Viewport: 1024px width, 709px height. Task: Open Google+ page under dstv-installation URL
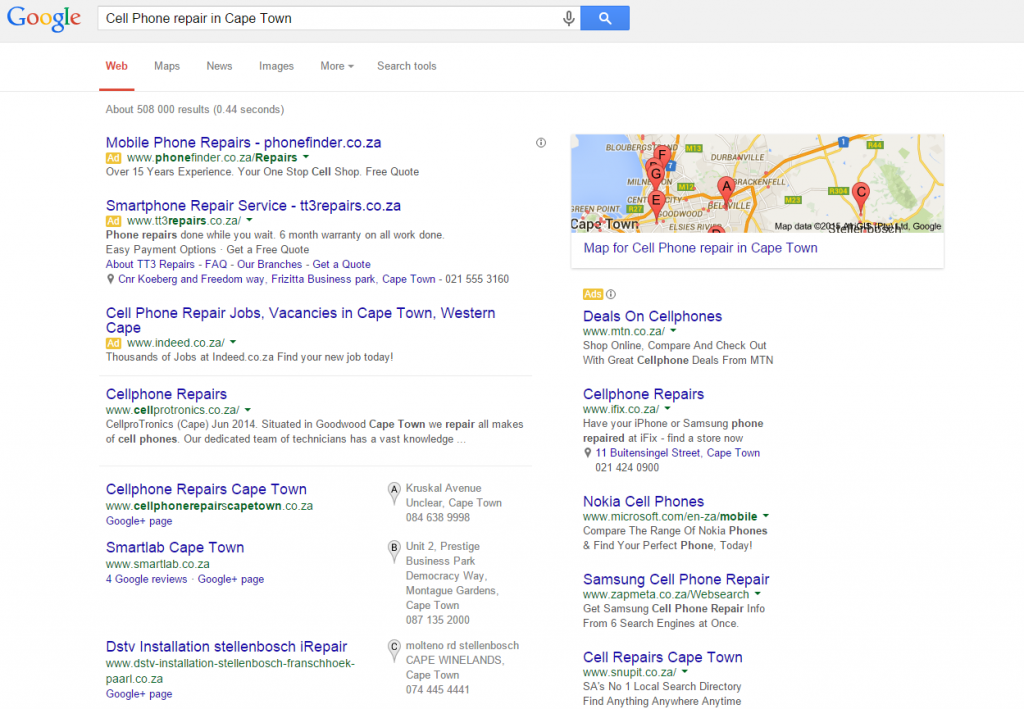click(x=139, y=694)
